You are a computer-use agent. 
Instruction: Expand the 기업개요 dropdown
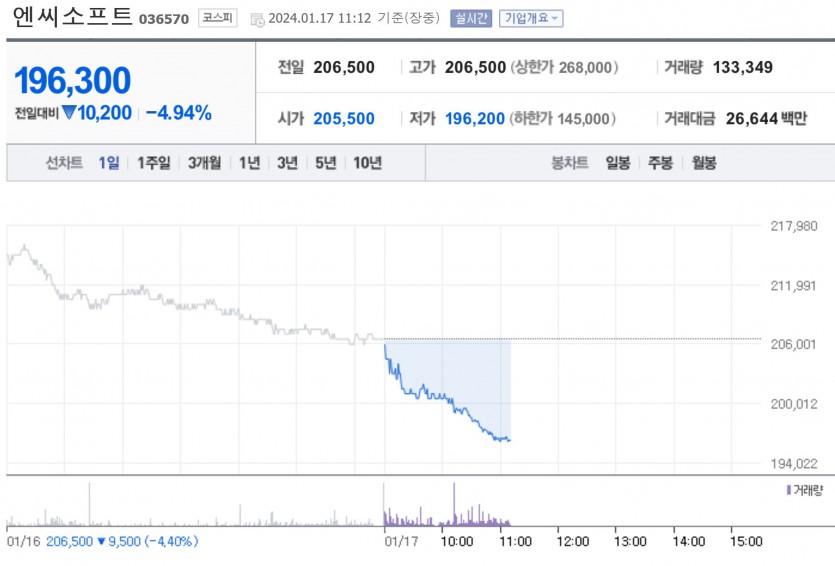[x=530, y=18]
